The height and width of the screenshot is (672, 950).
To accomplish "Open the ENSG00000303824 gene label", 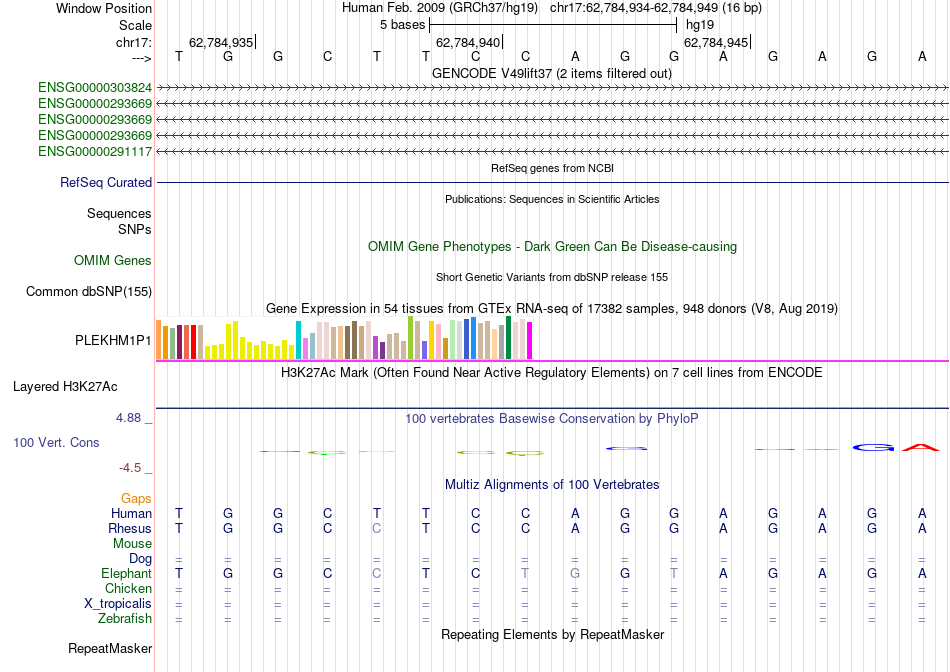I will [95, 88].
